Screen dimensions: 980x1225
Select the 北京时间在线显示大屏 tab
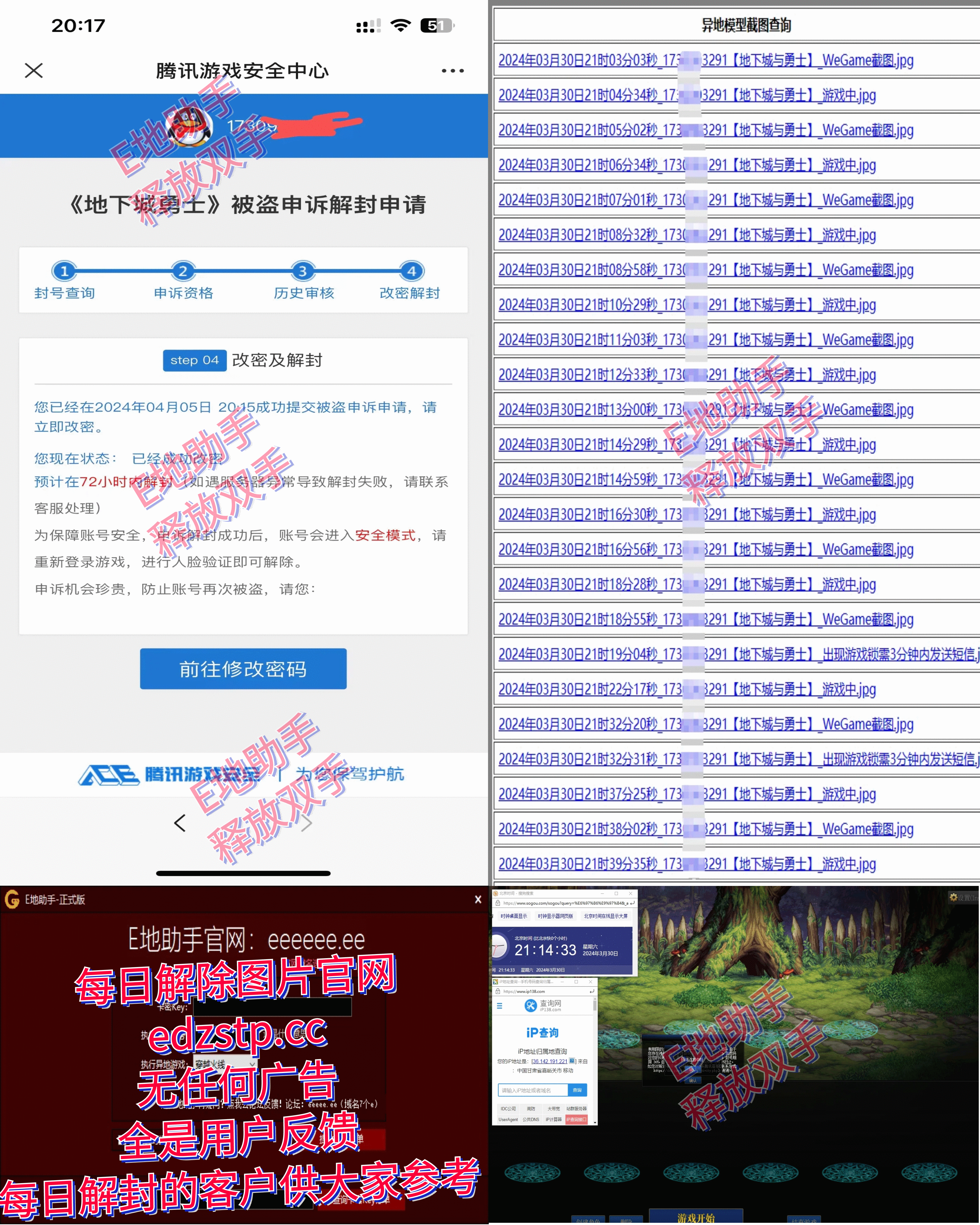(x=606, y=916)
